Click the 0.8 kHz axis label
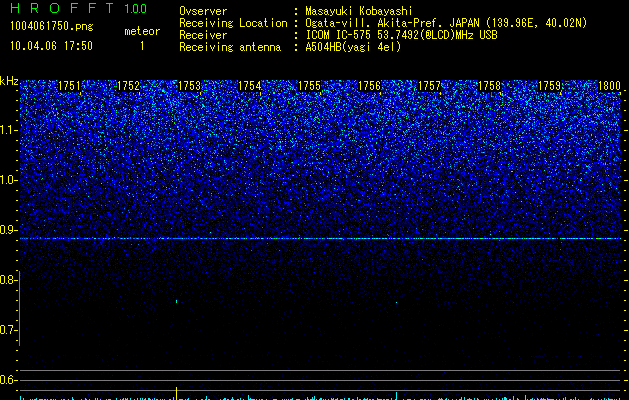 point(9,280)
